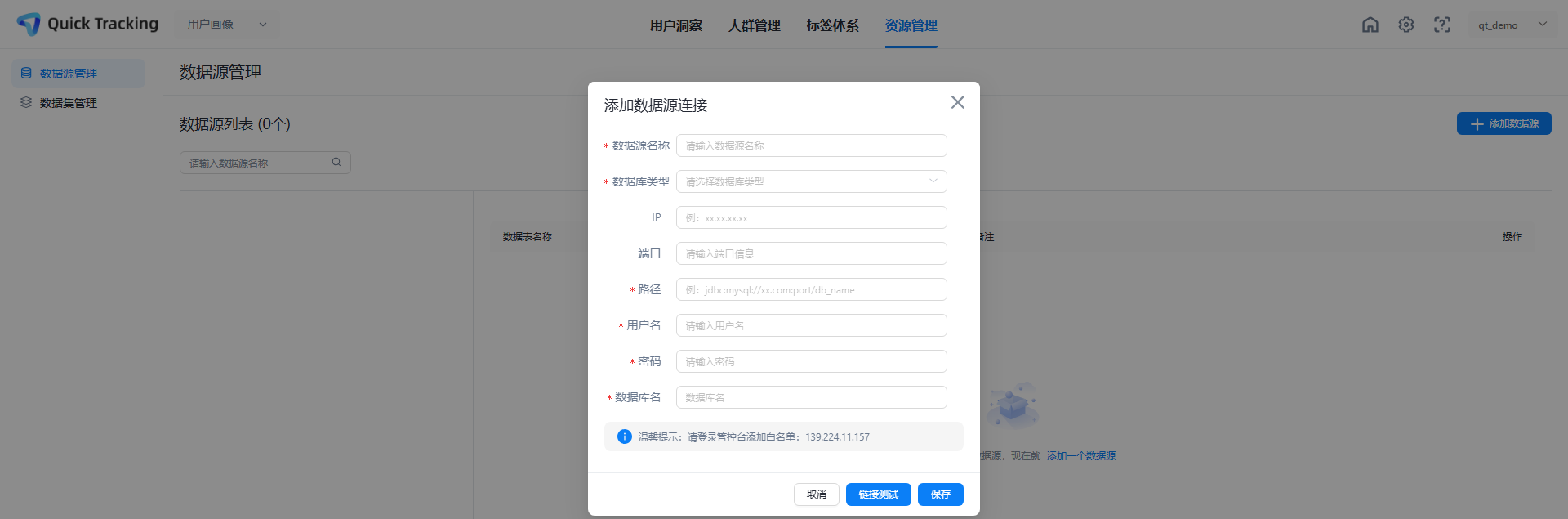Switch to the 用户洞察 tab
Screen dimensions: 1568x519
click(676, 25)
